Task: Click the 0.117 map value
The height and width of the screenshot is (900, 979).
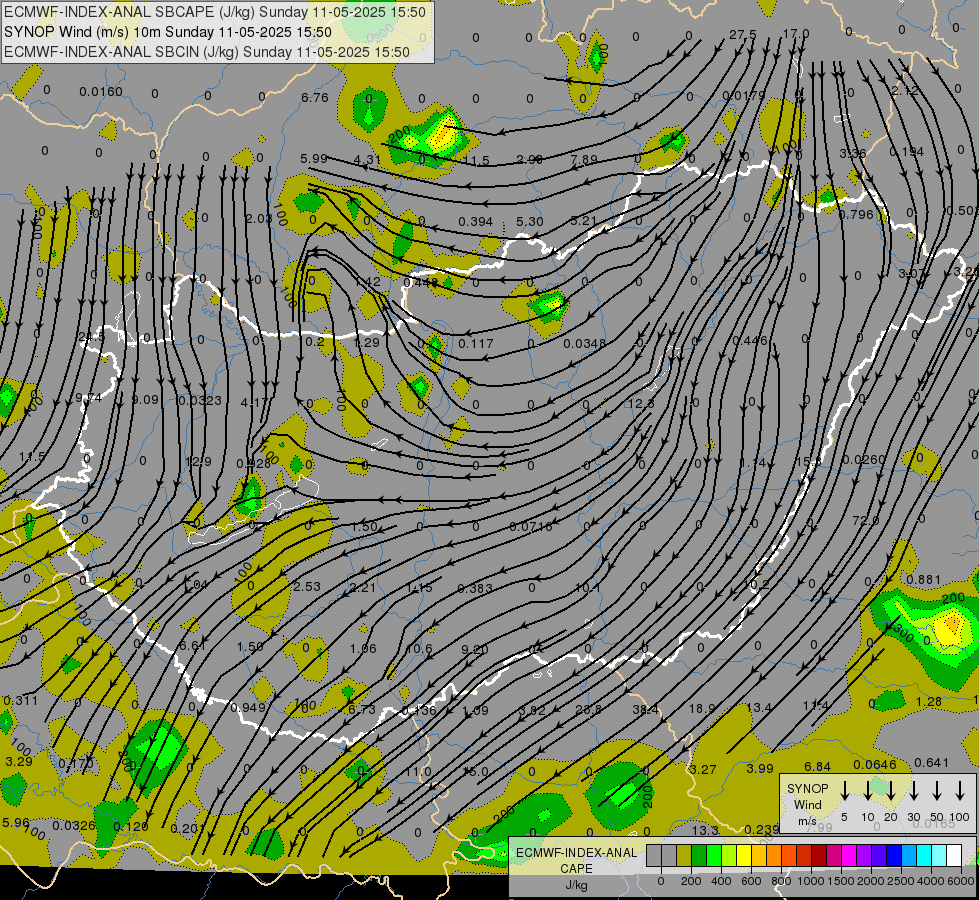Action: point(476,344)
